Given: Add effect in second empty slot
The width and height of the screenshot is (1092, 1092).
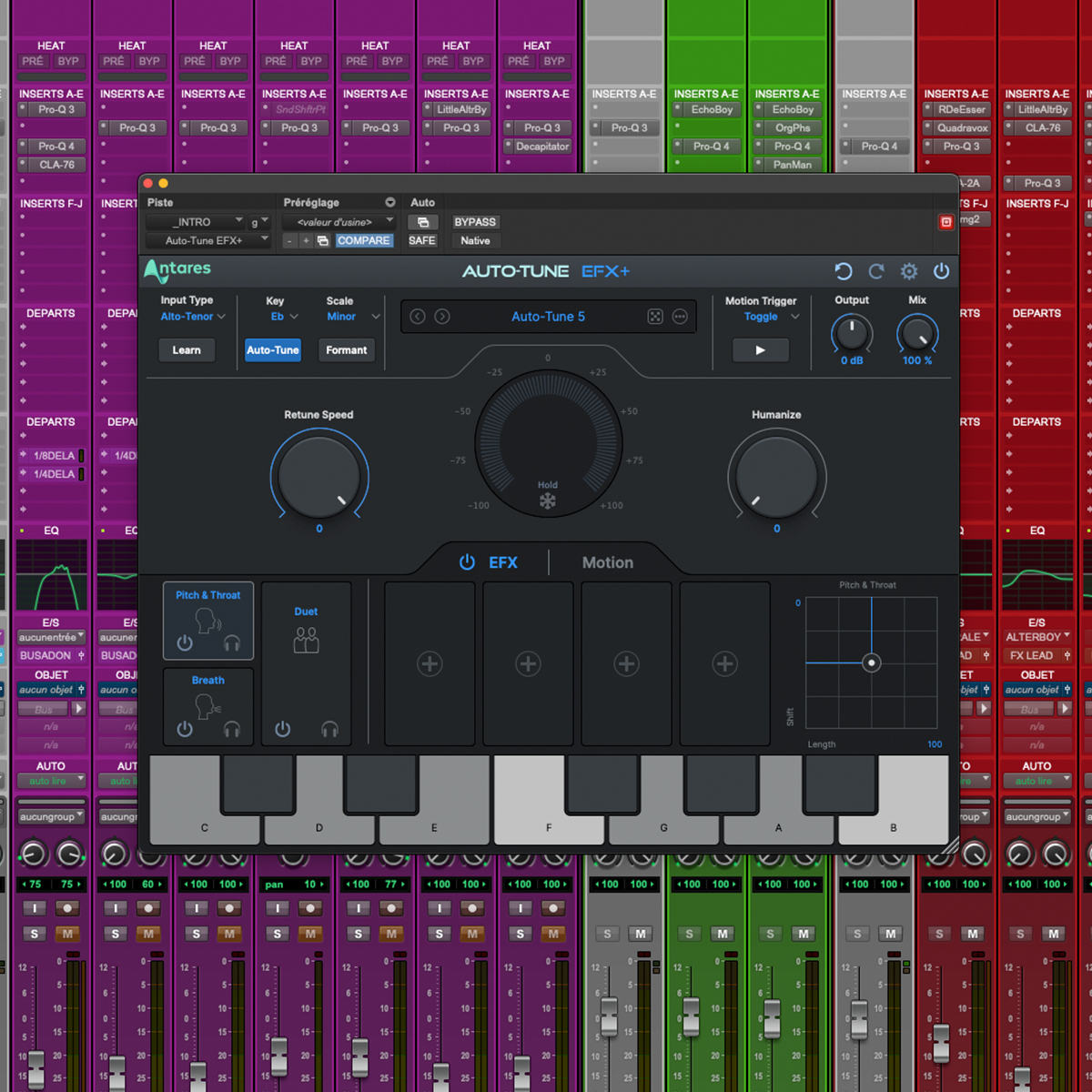Looking at the screenshot, I should coord(528,664).
